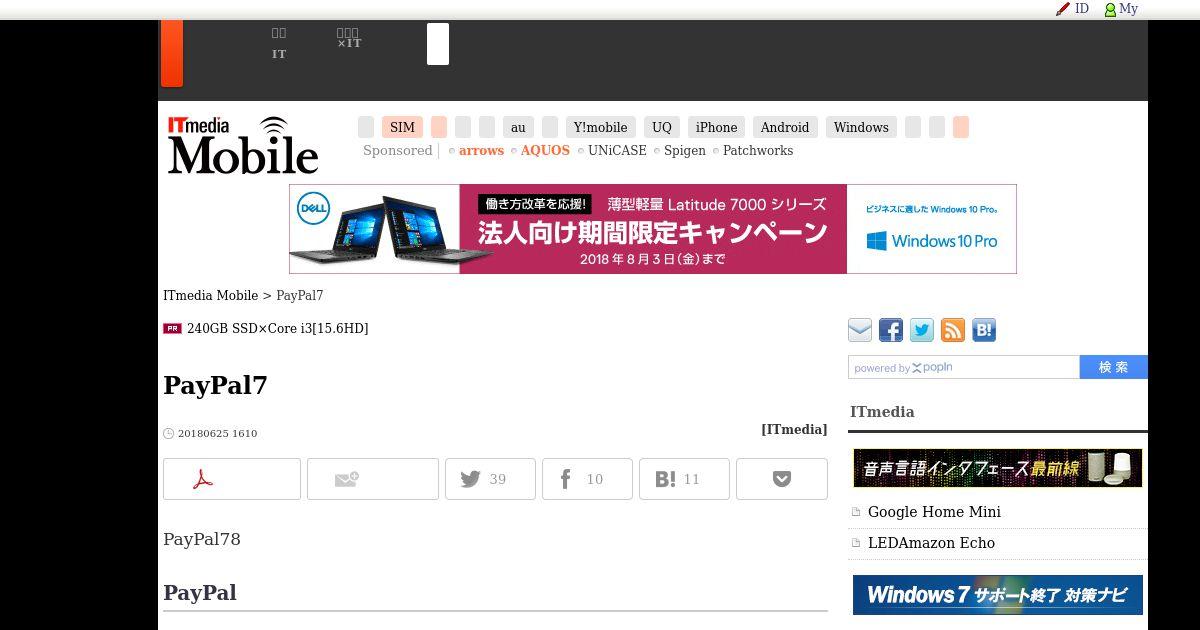1200x630 pixels.
Task: Click the article date 20180625 1610
Action: click(x=217, y=434)
